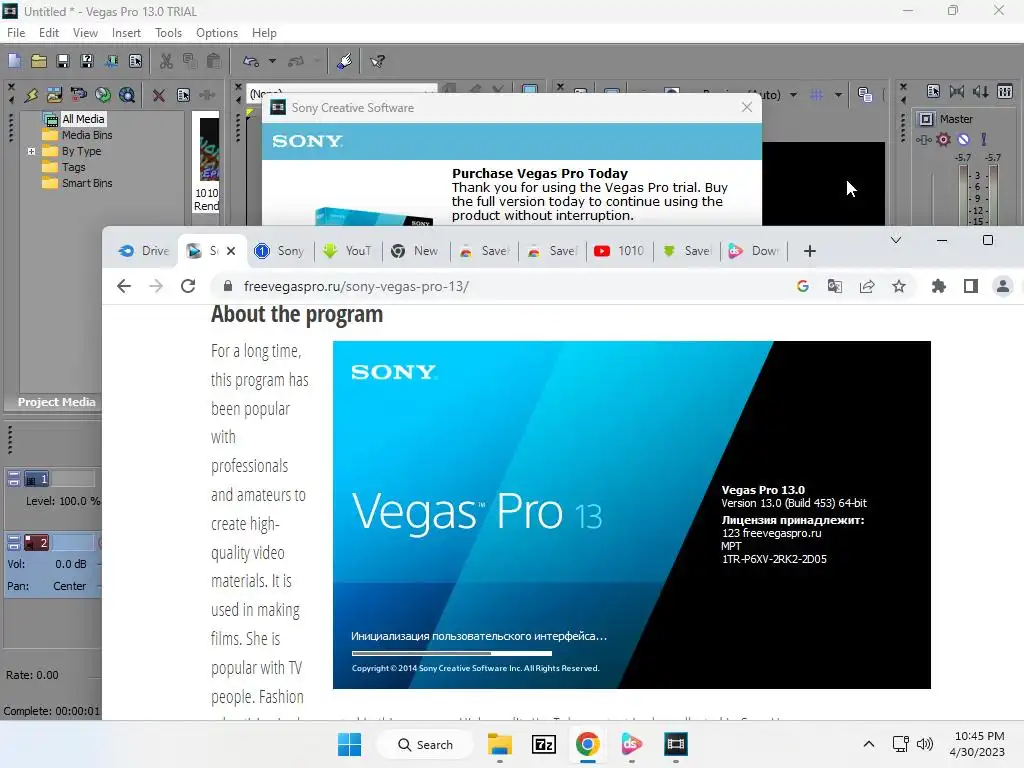Toggle the preview grid overlay icon
The image size is (1024, 768).
[816, 95]
